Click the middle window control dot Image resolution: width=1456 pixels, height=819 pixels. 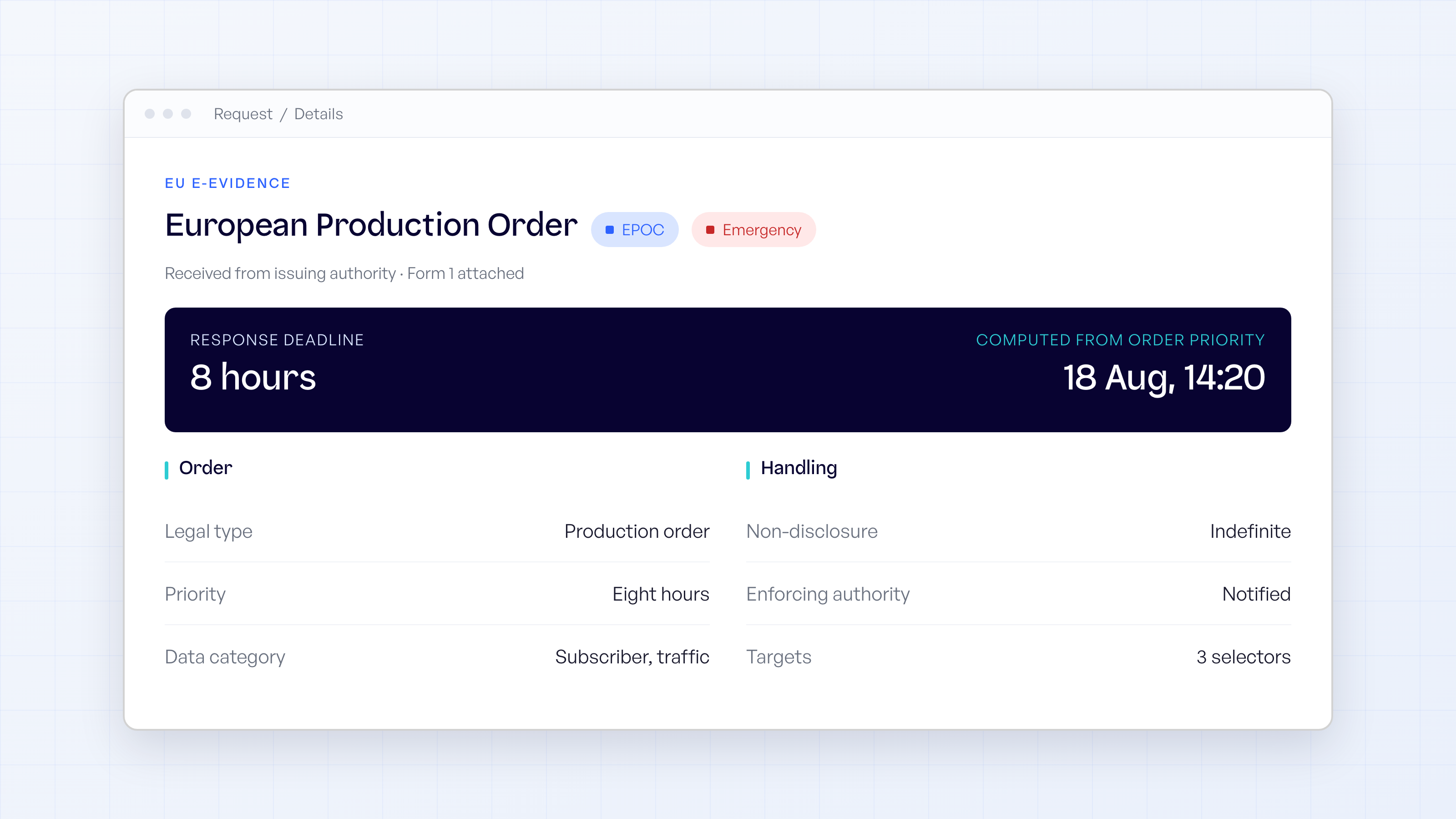click(168, 114)
